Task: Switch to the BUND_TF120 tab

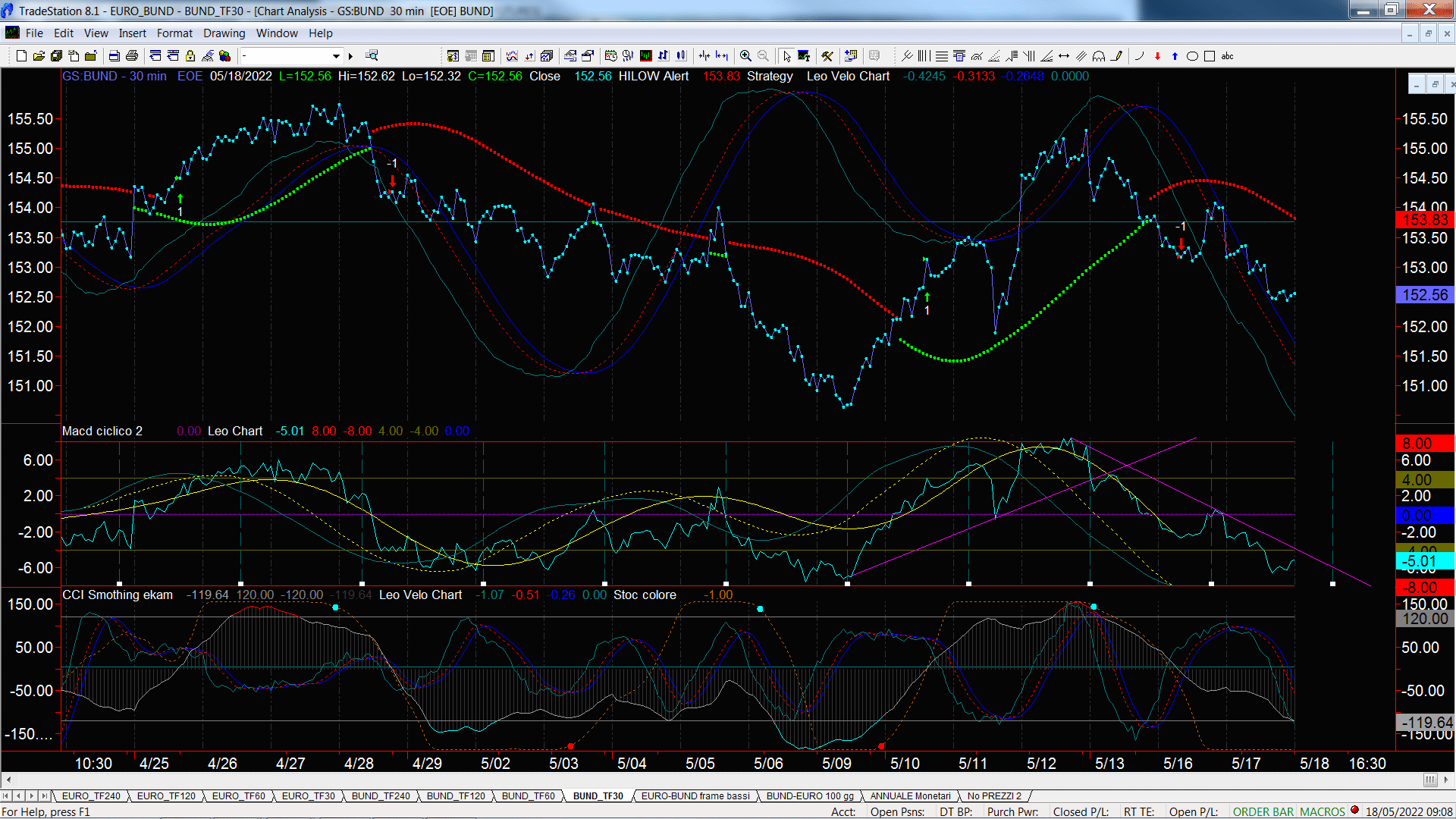Action: [x=456, y=795]
